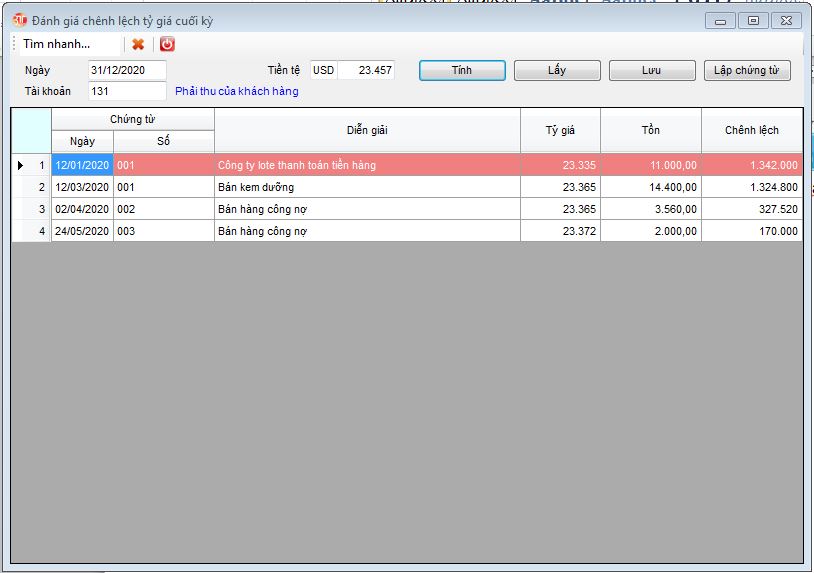Click the row 1 current-record arrow indicator
Image resolution: width=814 pixels, height=573 pixels.
coord(21,165)
